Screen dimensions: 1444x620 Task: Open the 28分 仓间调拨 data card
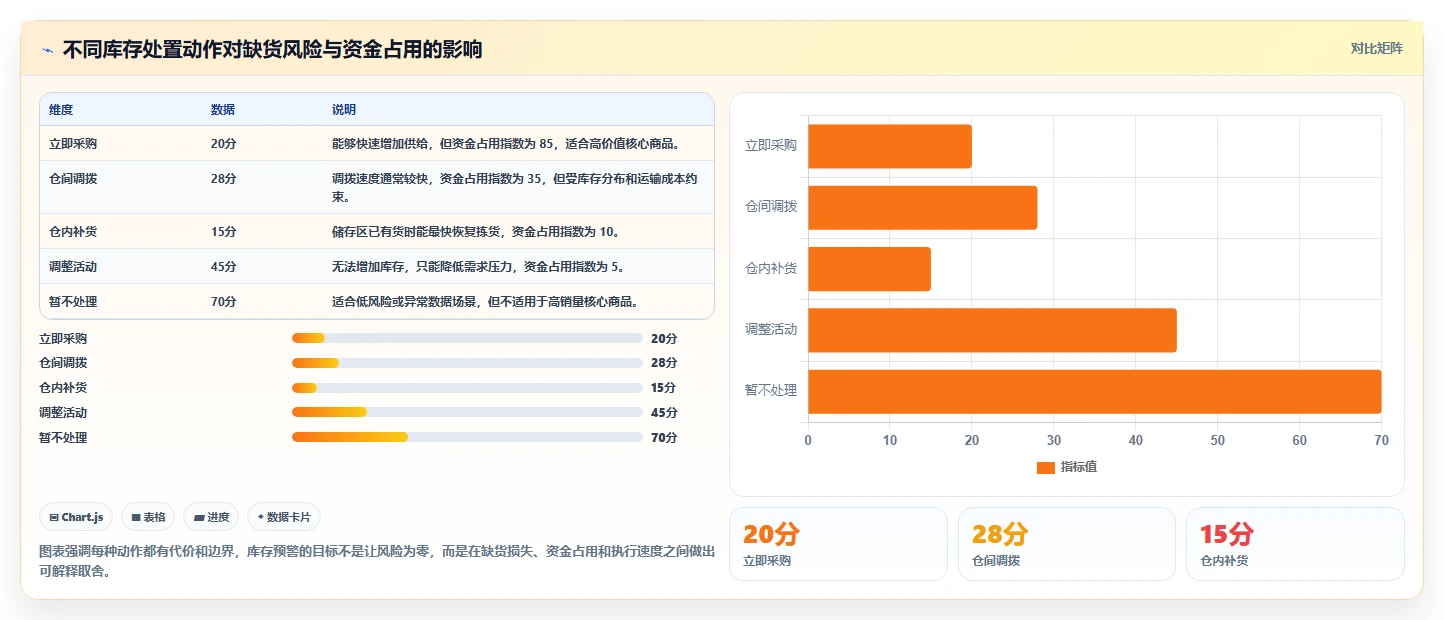[1067, 544]
